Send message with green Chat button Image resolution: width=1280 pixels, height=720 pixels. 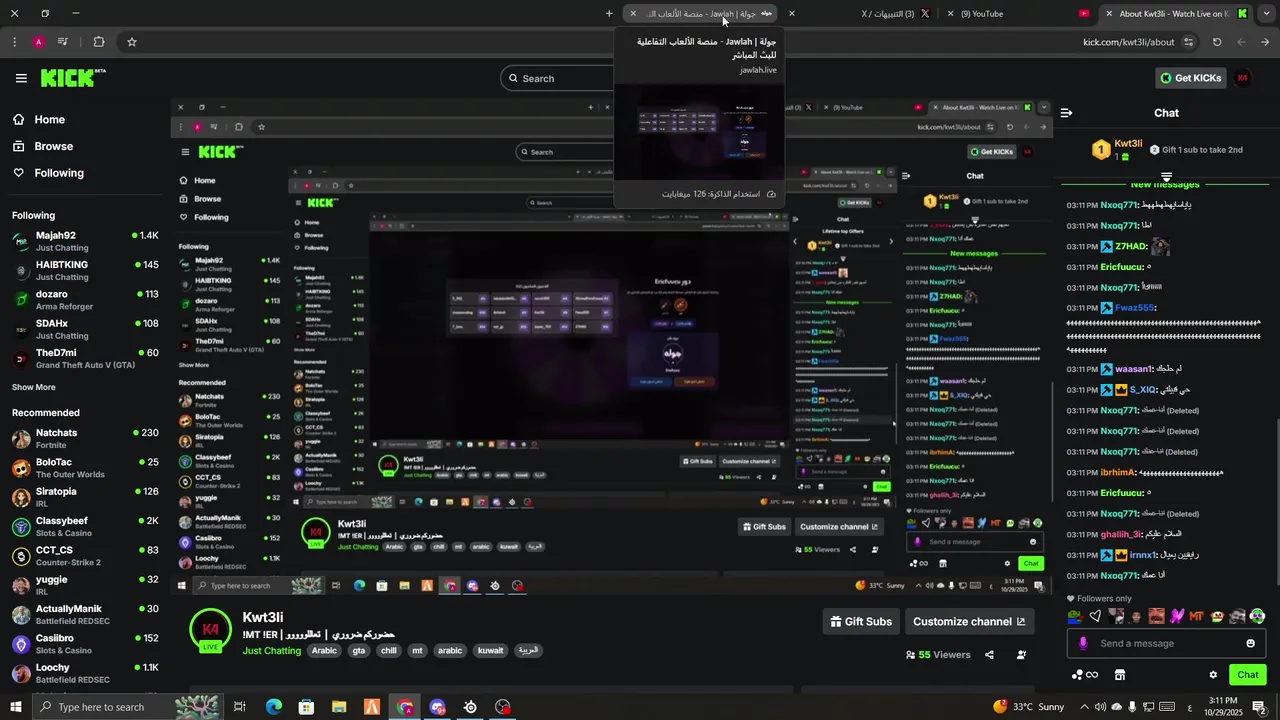click(1247, 675)
